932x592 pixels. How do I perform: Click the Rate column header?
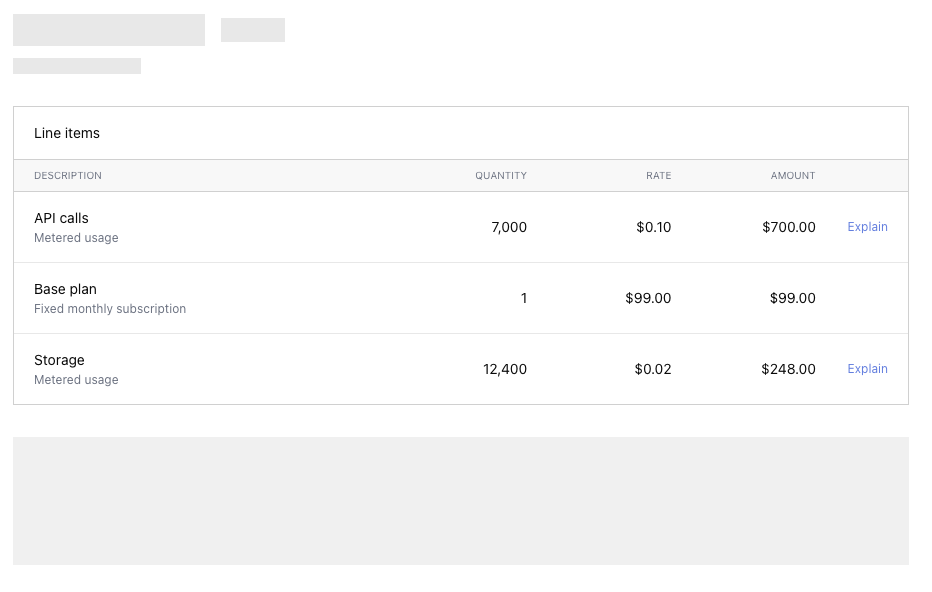tap(658, 176)
